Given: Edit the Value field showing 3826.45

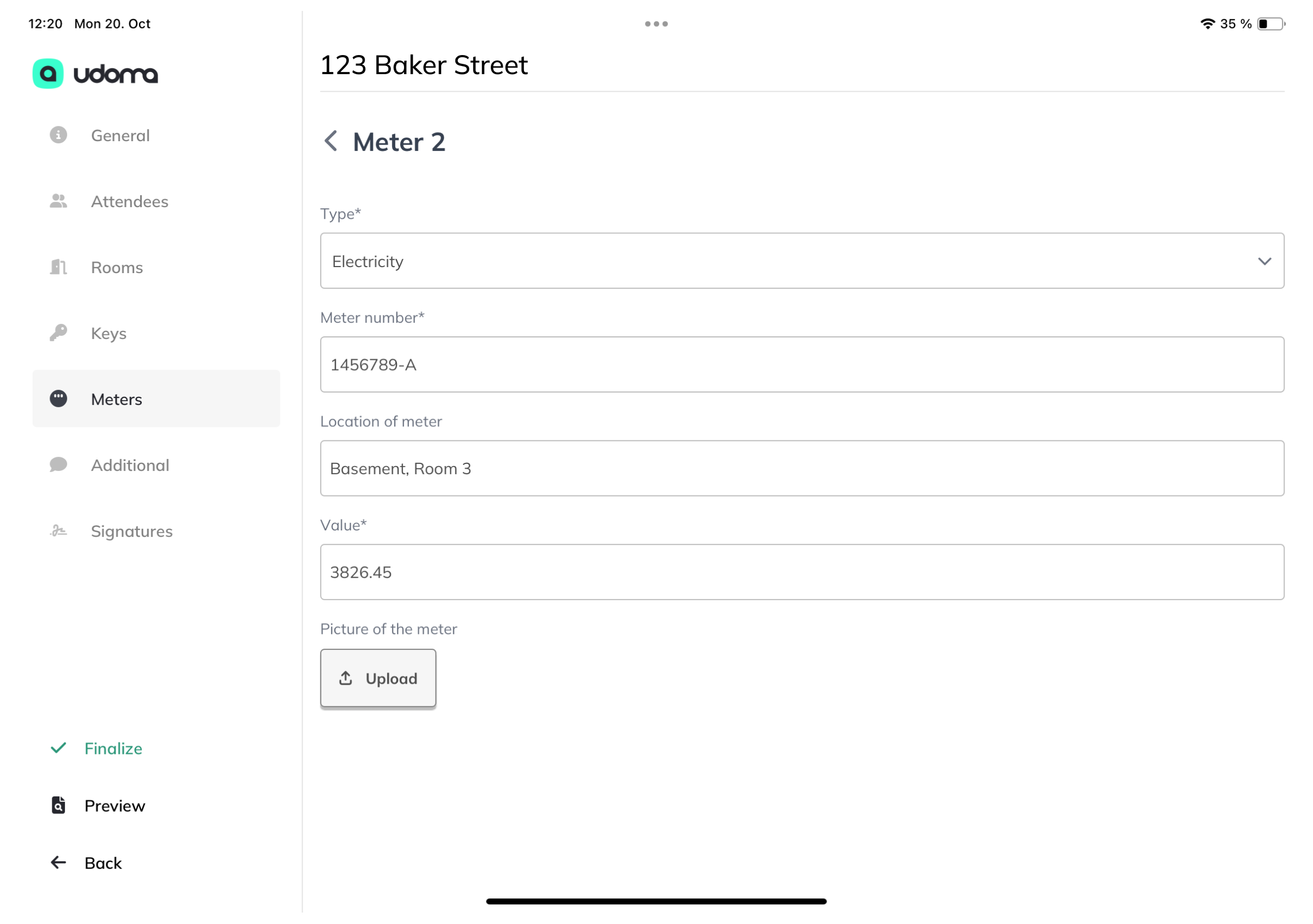Looking at the screenshot, I should [x=802, y=572].
